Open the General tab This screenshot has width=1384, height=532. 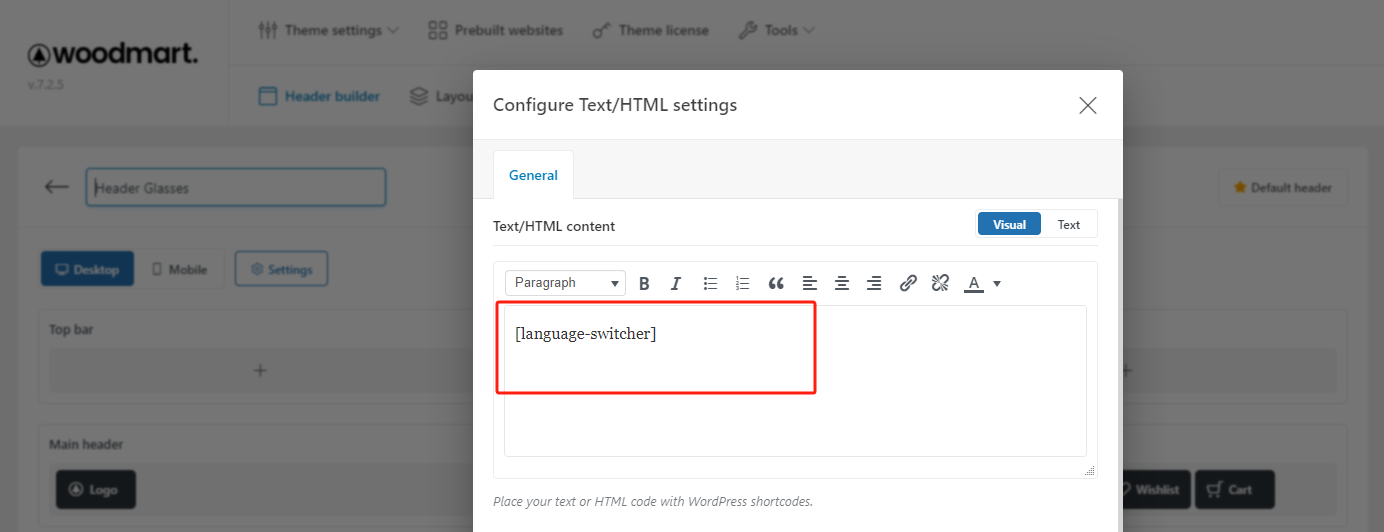pyautogui.click(x=533, y=175)
